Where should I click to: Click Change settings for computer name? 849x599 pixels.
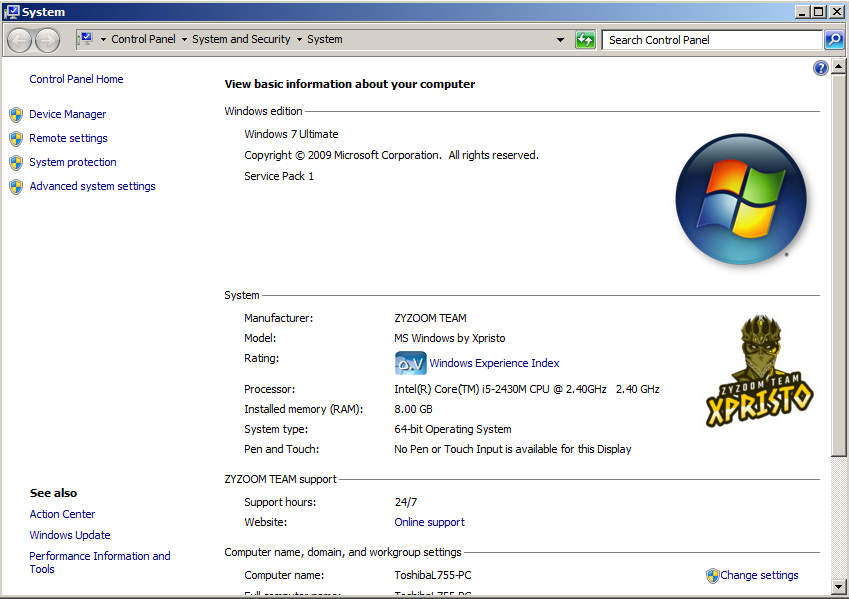coord(759,575)
